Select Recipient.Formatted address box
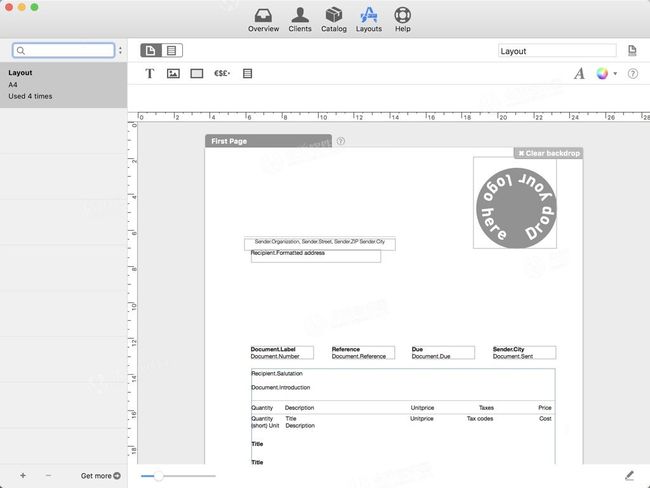The image size is (650, 488). [316, 256]
